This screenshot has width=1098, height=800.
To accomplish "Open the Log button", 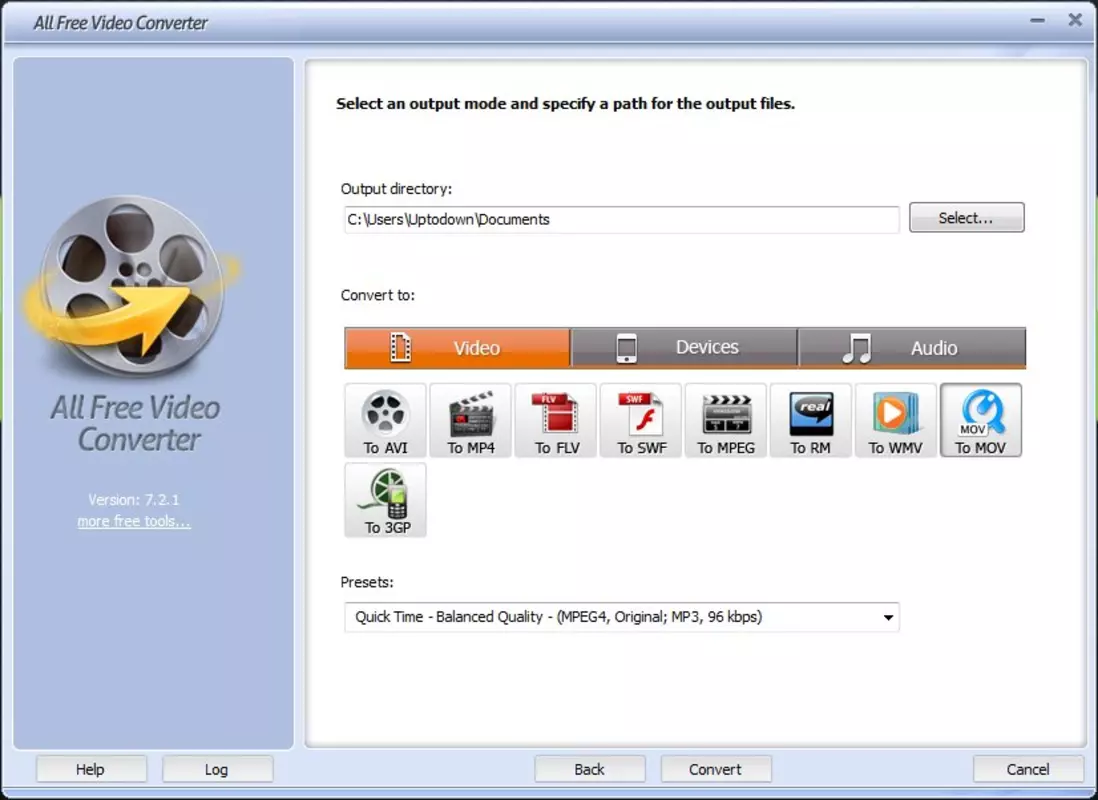I will coord(217,769).
